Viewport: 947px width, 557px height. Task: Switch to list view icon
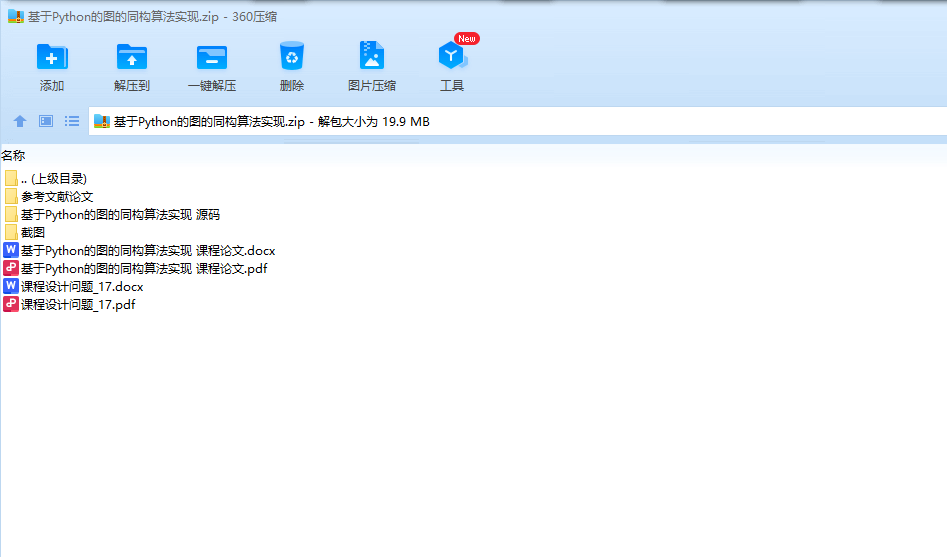click(72, 121)
